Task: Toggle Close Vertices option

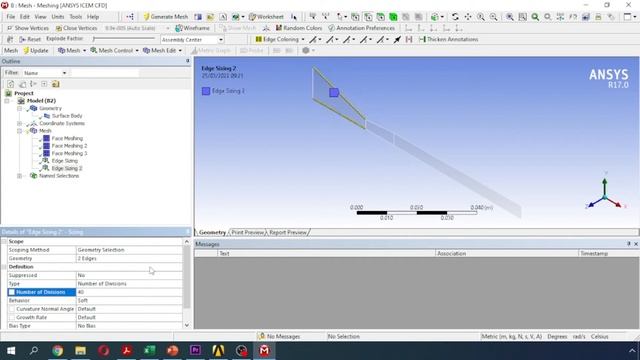Action: [76, 28]
